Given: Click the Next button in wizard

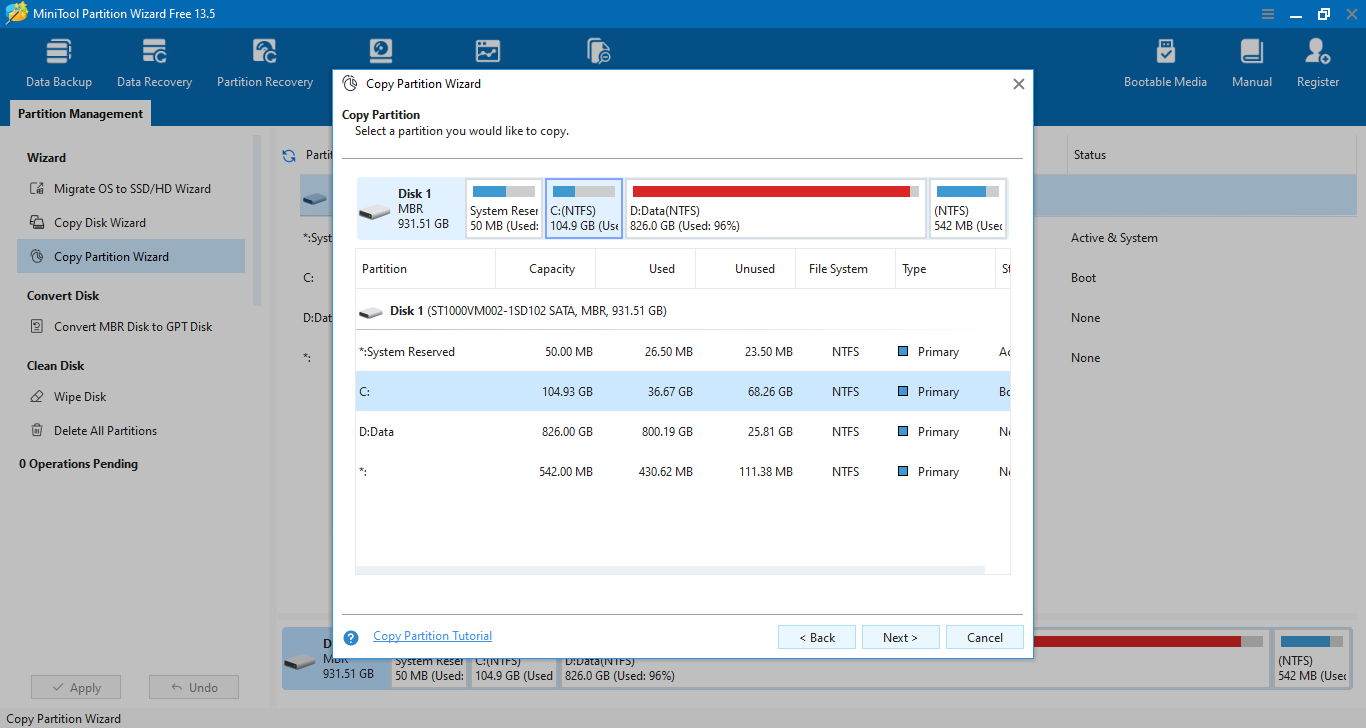Looking at the screenshot, I should (x=900, y=638).
